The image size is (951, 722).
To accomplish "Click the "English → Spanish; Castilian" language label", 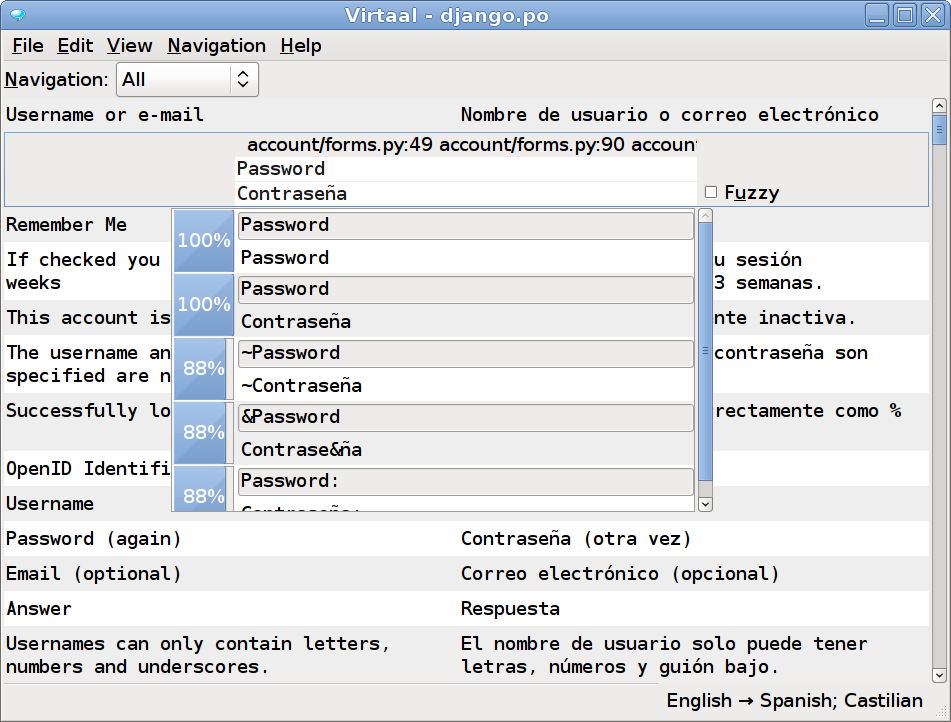I will point(795,701).
